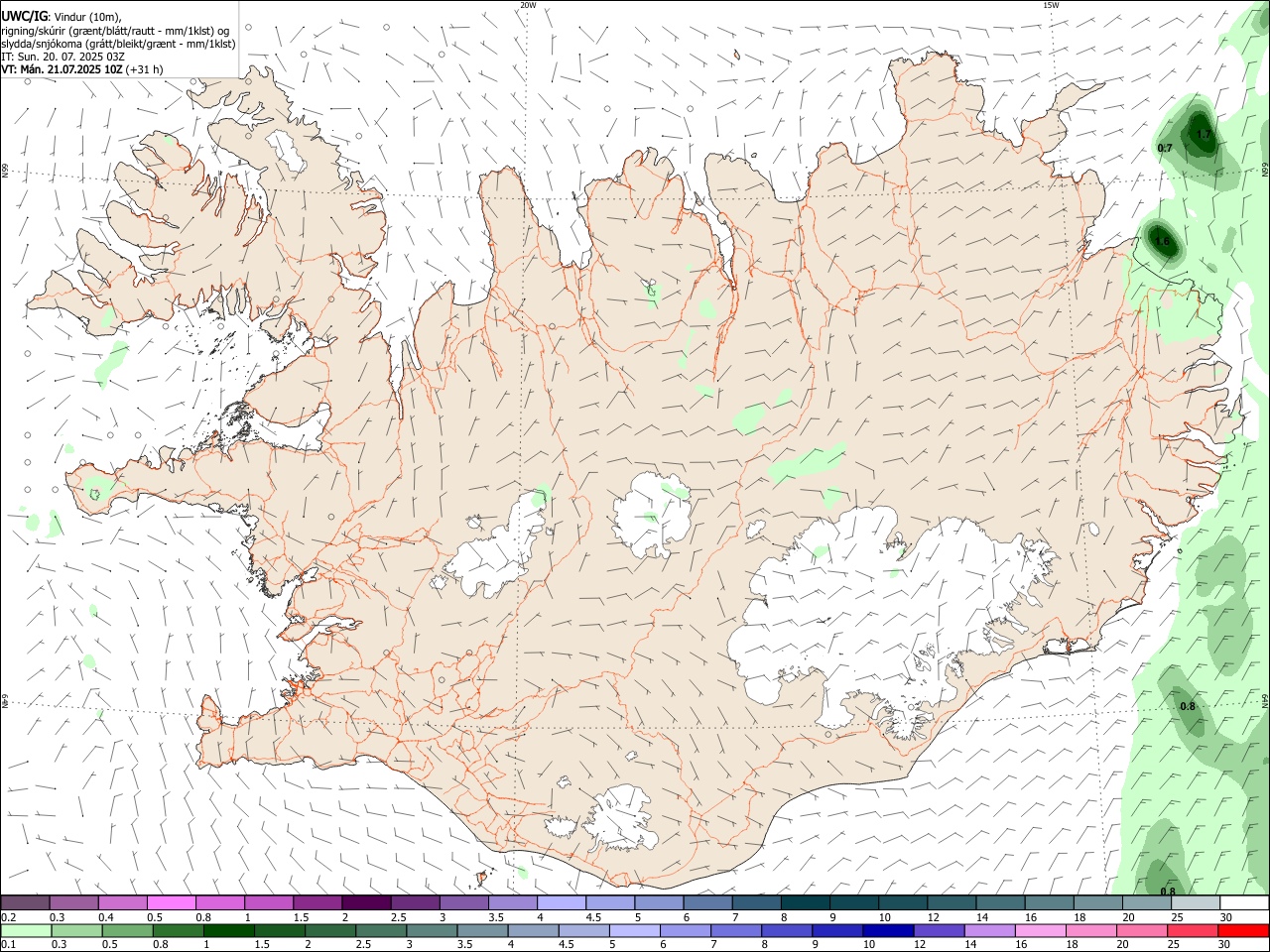1270x952 pixels.
Task: Click the 0.1 label on the bottom scale
Action: point(8,944)
